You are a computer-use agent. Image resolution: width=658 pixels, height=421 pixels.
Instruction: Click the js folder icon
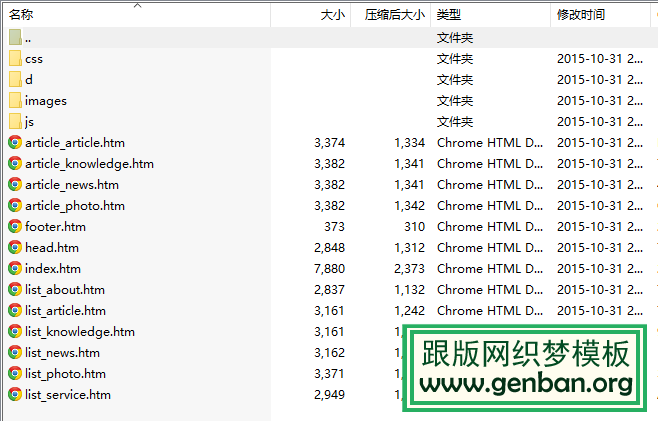pos(15,121)
